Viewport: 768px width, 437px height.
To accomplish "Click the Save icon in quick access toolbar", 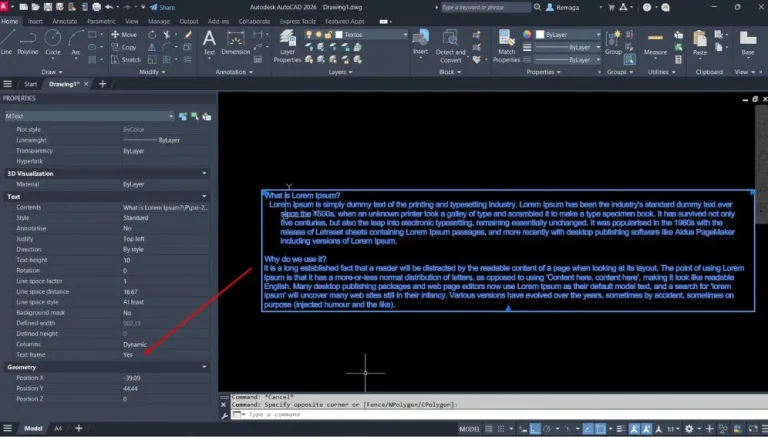I will coord(48,7).
